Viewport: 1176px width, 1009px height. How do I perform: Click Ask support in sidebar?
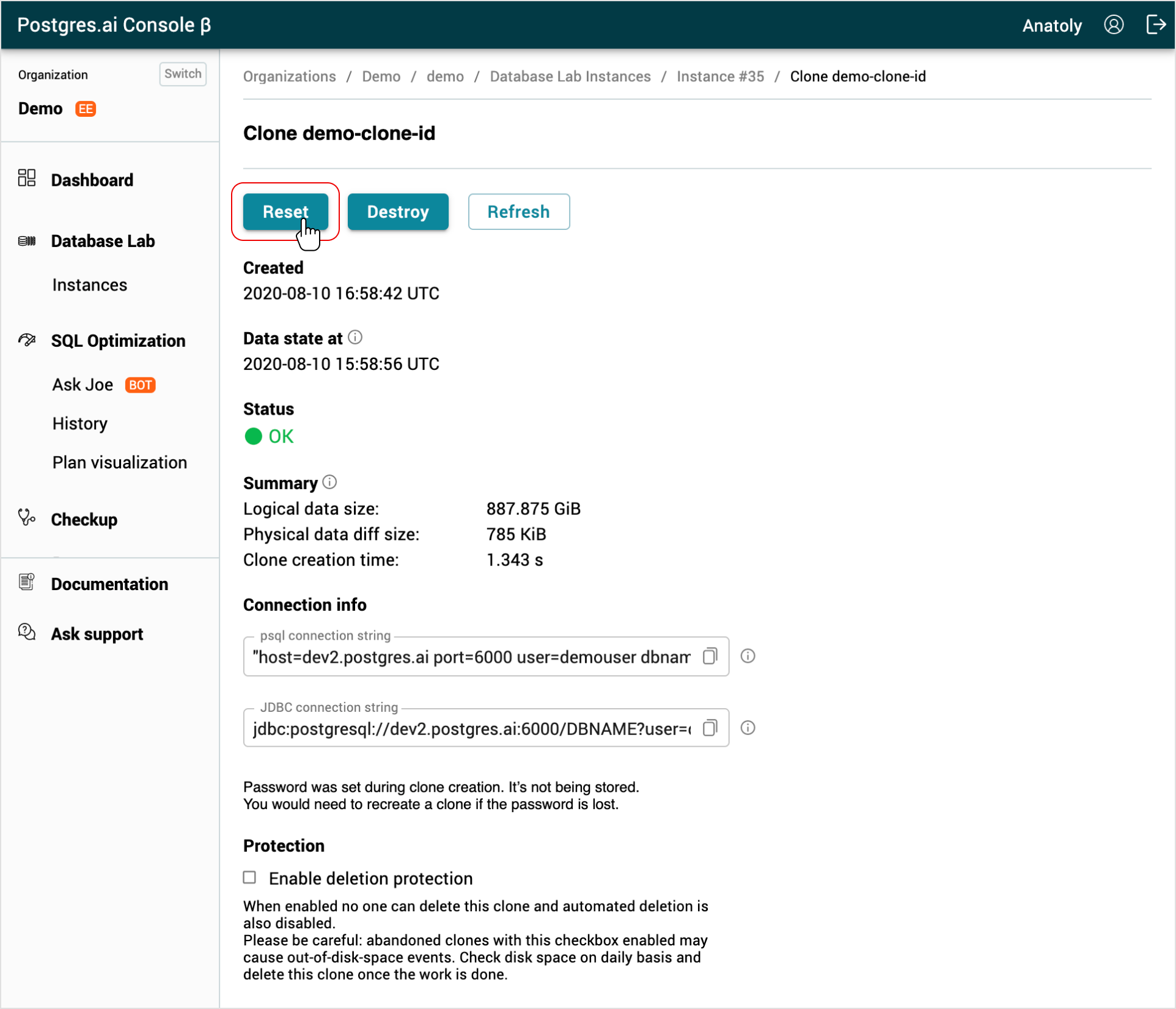click(x=97, y=634)
